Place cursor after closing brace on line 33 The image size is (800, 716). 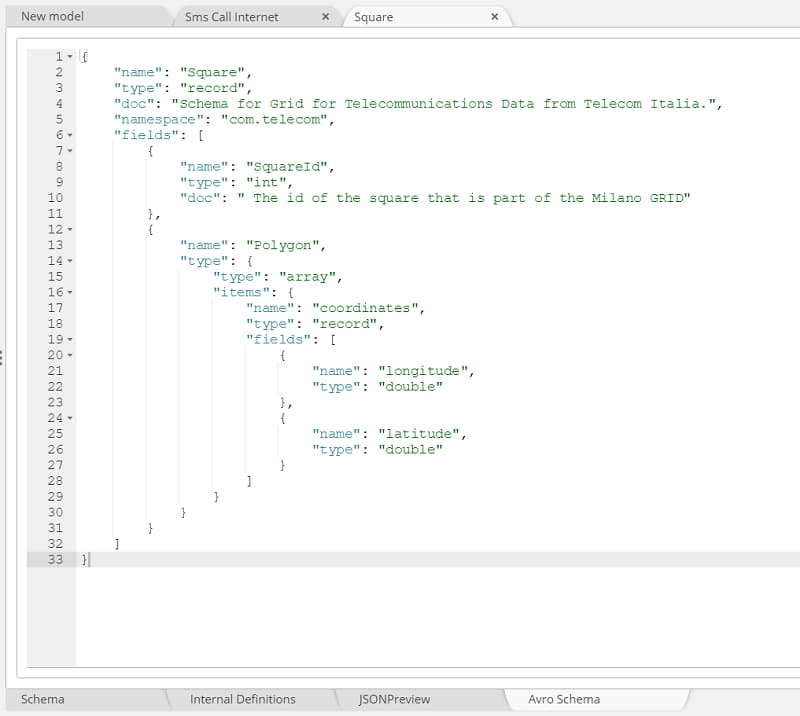point(89,560)
